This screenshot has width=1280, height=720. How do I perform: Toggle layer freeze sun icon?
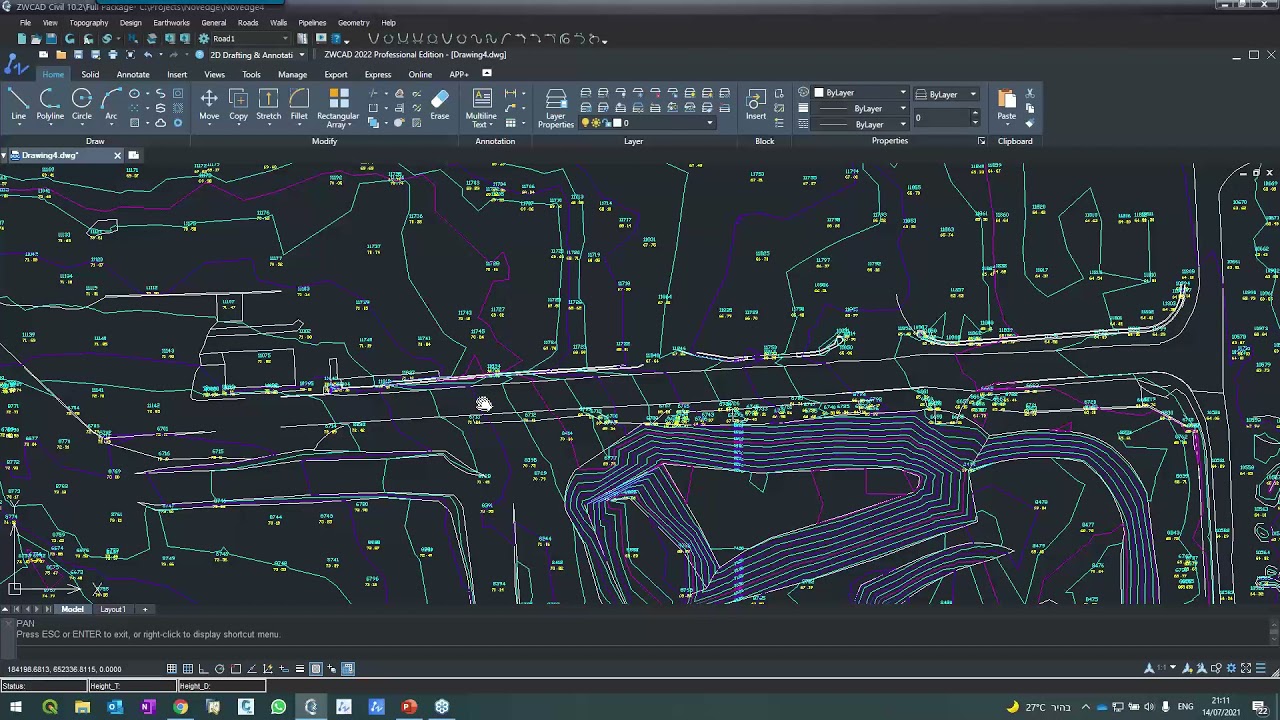597,123
